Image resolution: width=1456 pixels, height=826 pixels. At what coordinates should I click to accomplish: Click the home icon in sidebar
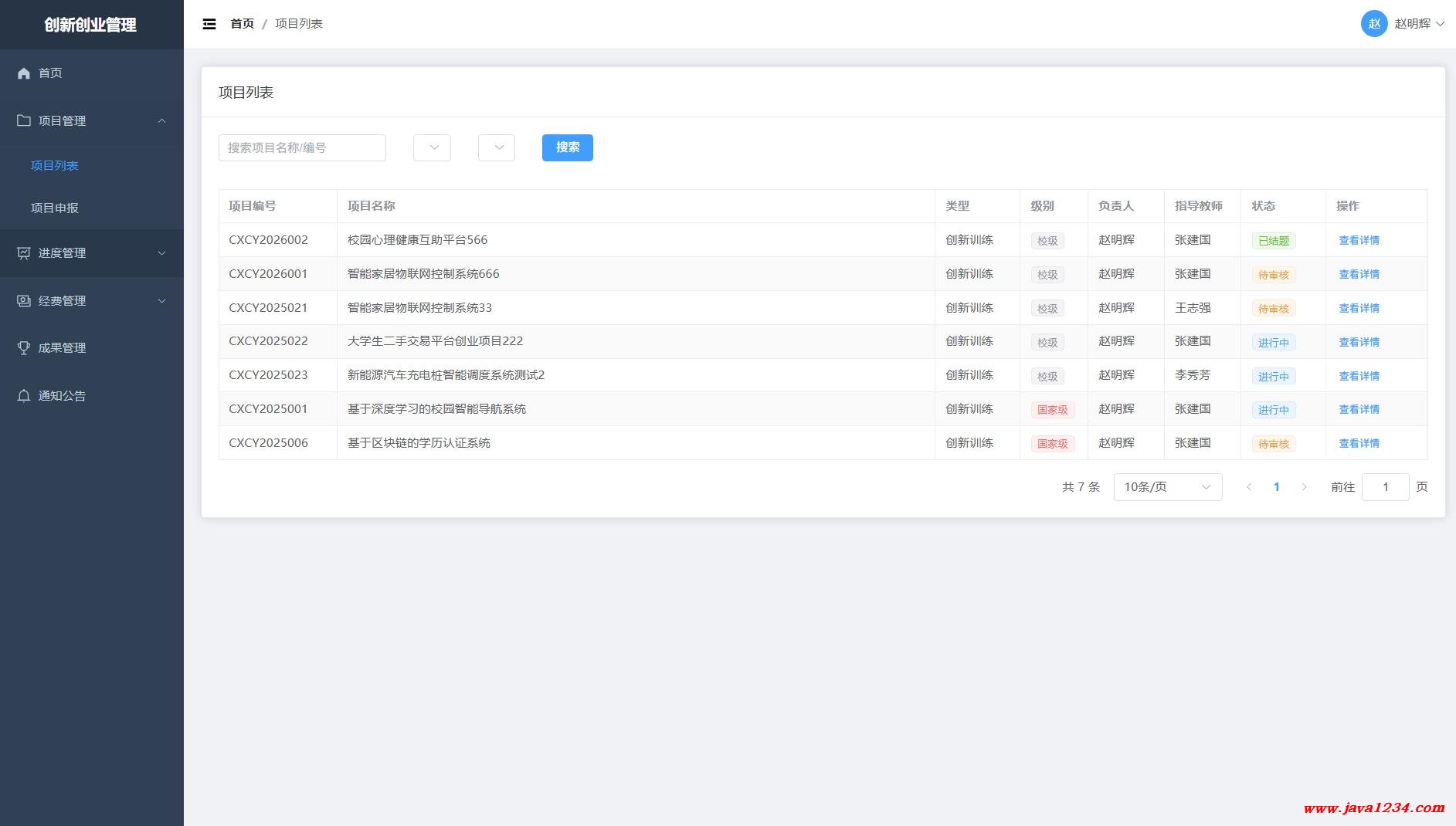(x=24, y=73)
